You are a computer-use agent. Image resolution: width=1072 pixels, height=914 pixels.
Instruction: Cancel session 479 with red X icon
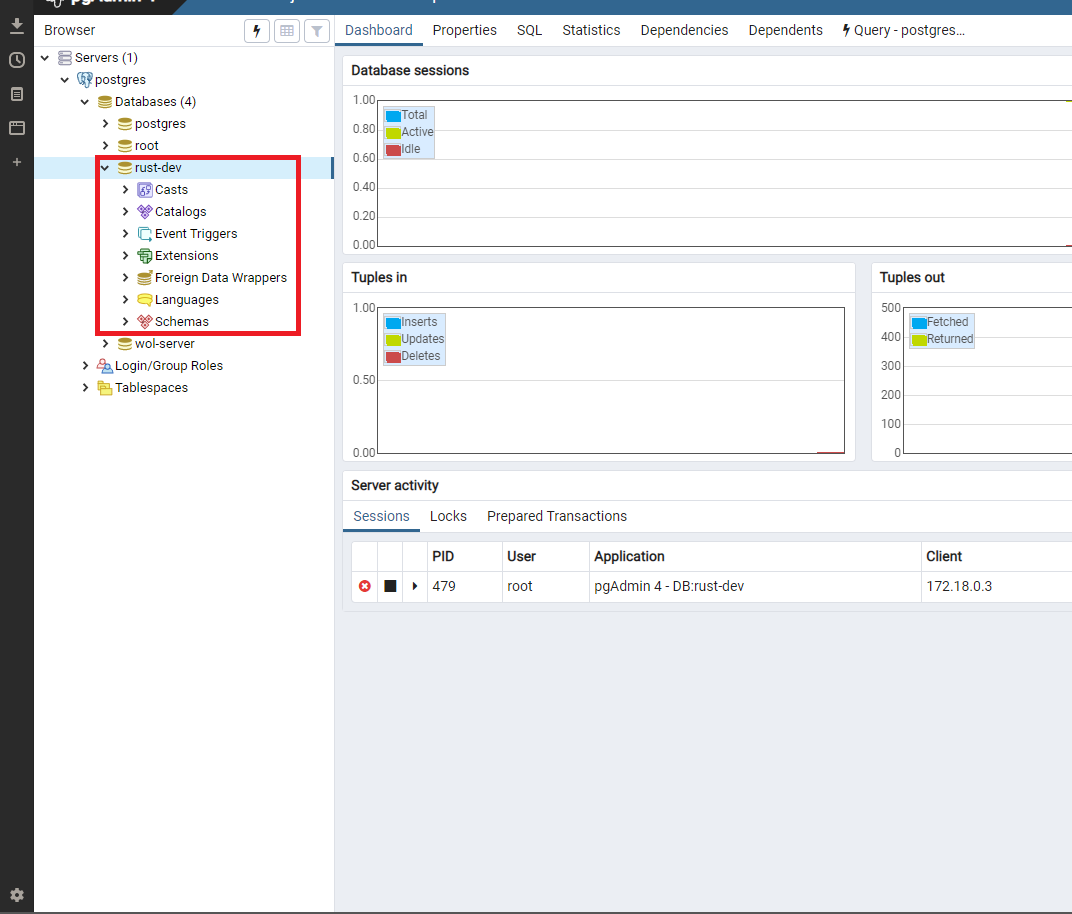pyautogui.click(x=365, y=586)
